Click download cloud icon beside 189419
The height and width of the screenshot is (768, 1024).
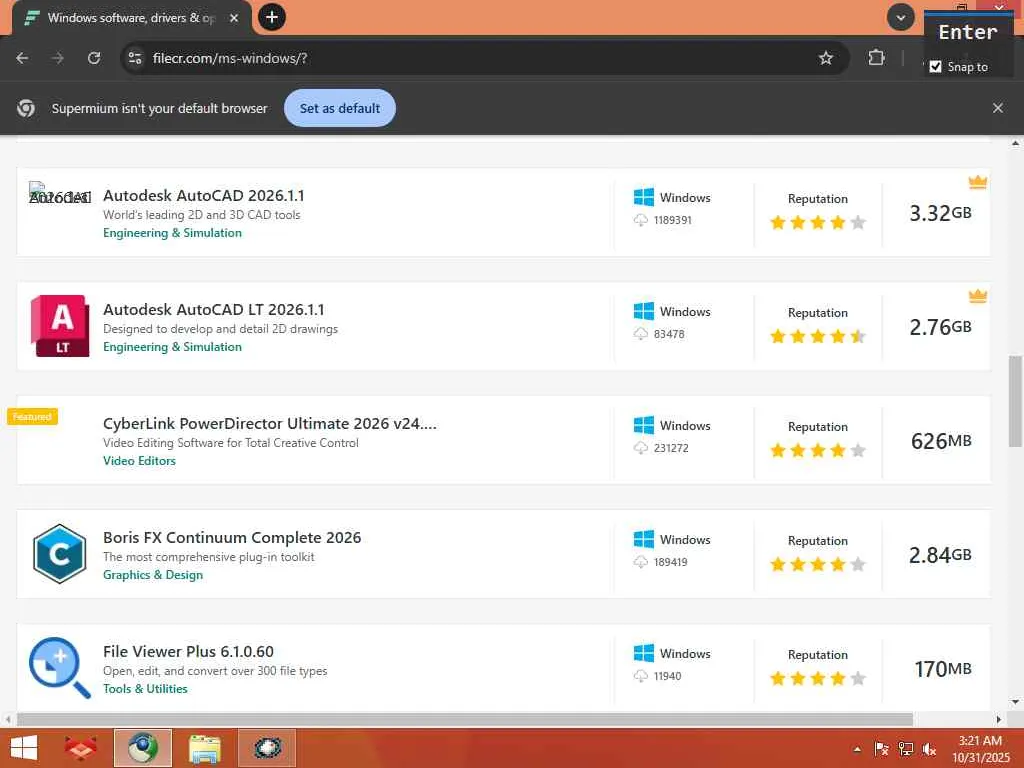click(x=641, y=562)
